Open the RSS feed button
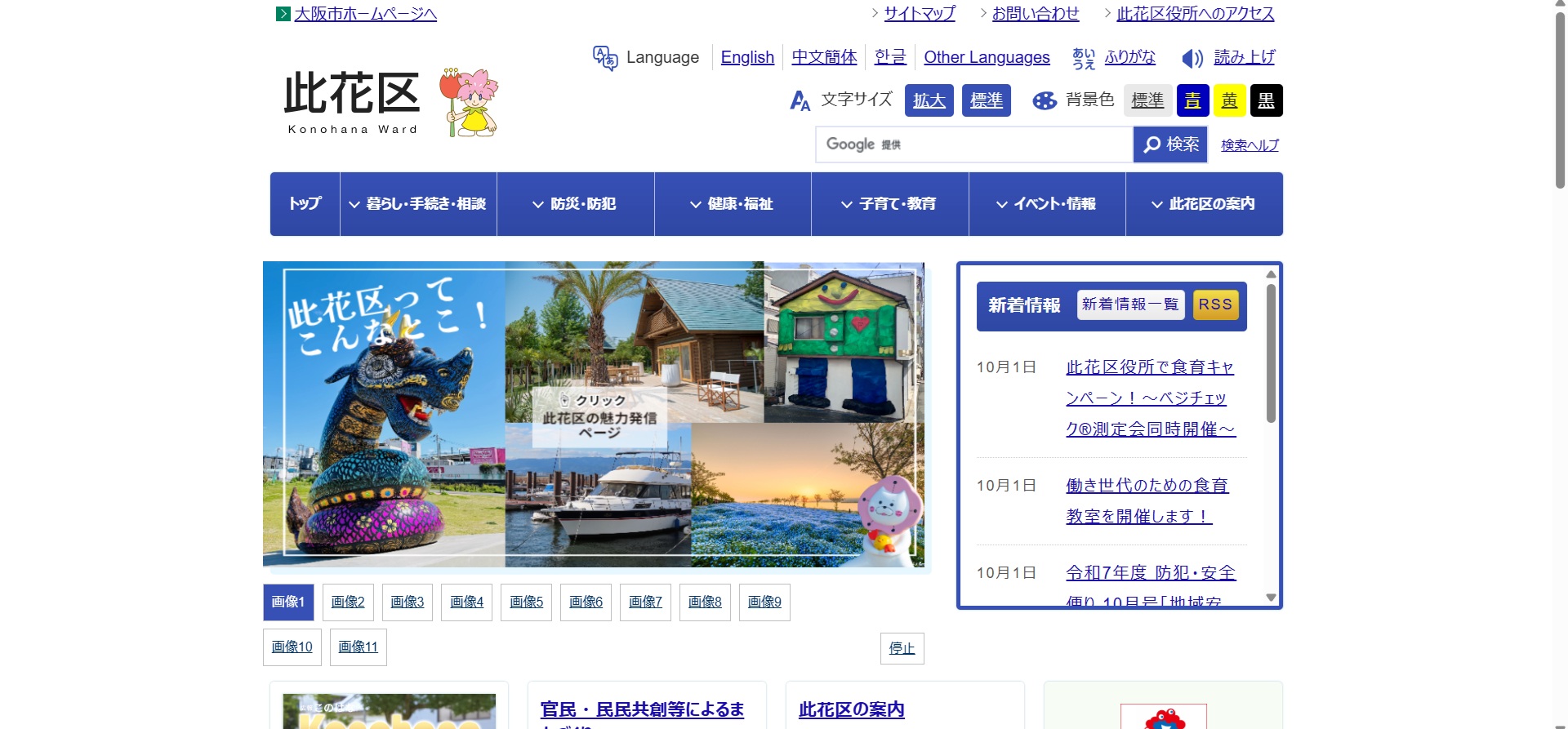The width and height of the screenshot is (1568, 729). (1216, 304)
